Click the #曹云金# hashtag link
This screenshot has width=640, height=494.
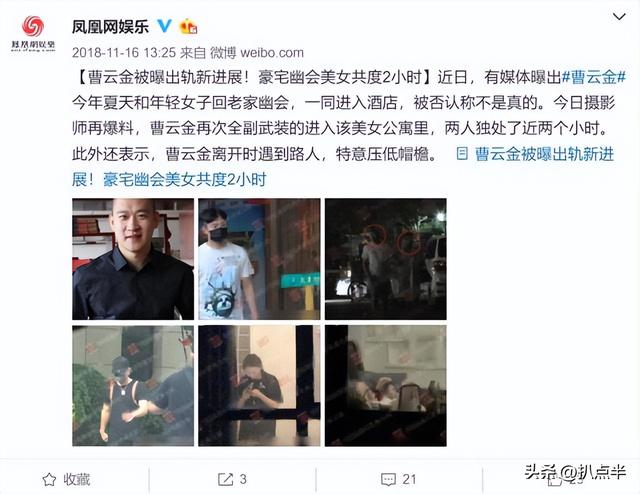(x=594, y=77)
